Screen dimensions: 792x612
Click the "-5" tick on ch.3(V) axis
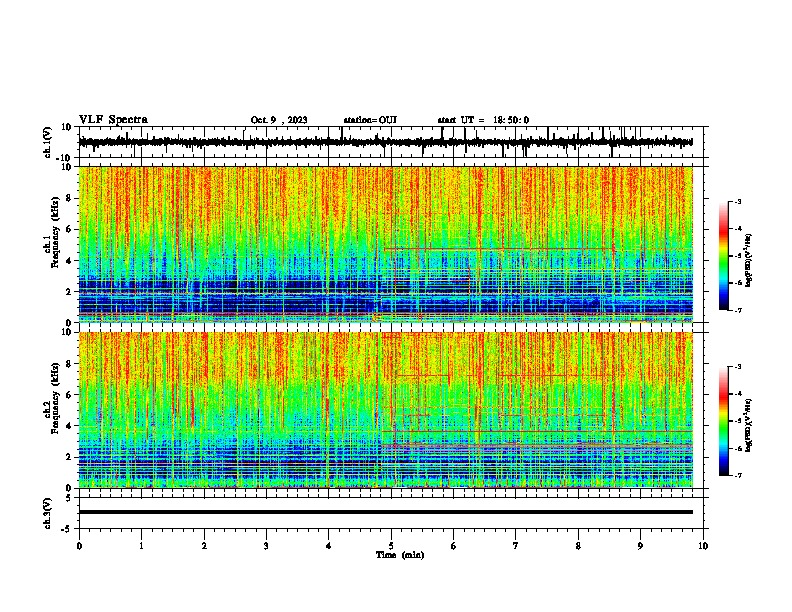(x=68, y=529)
